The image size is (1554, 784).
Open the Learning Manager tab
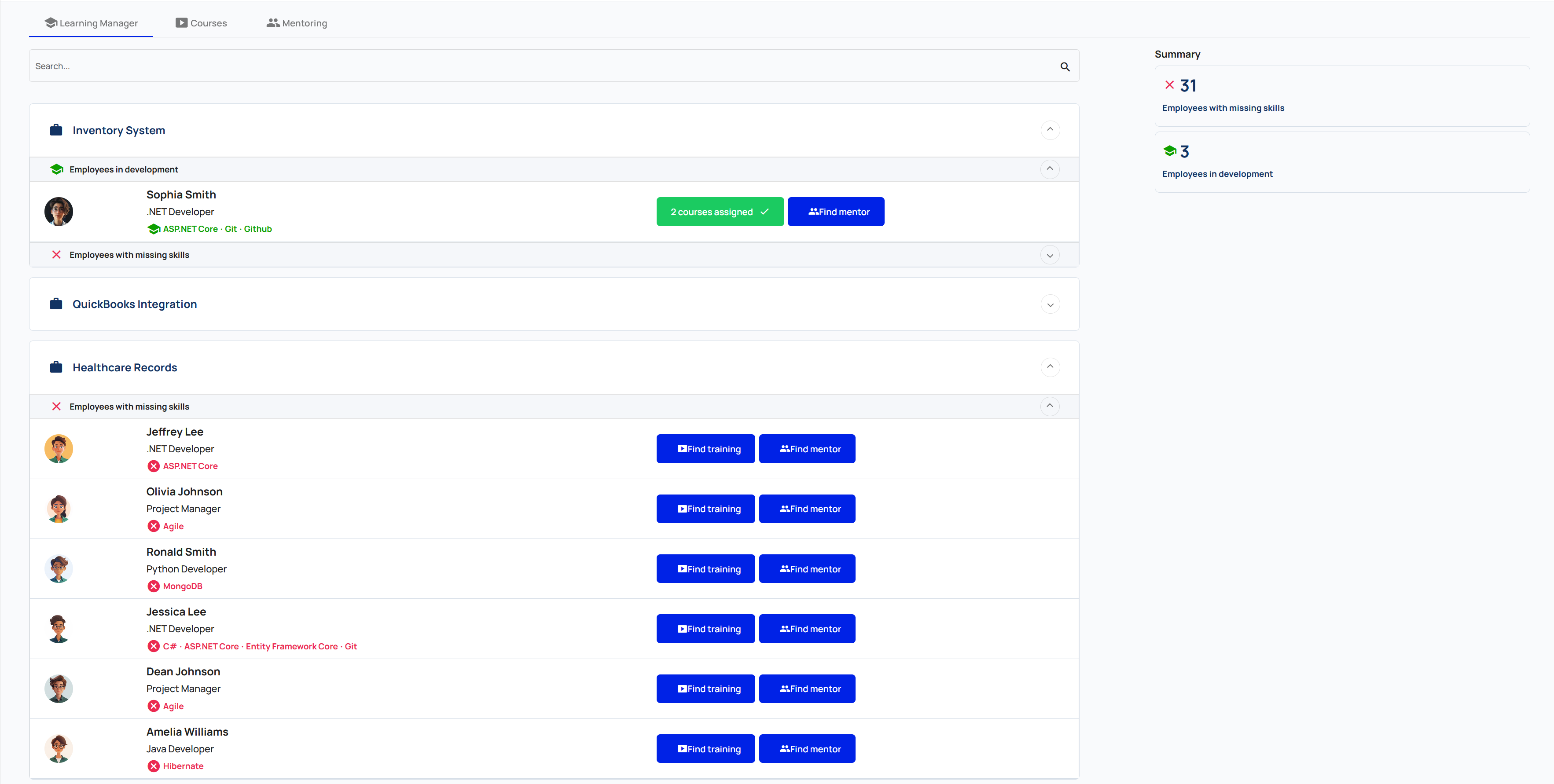pyautogui.click(x=91, y=23)
